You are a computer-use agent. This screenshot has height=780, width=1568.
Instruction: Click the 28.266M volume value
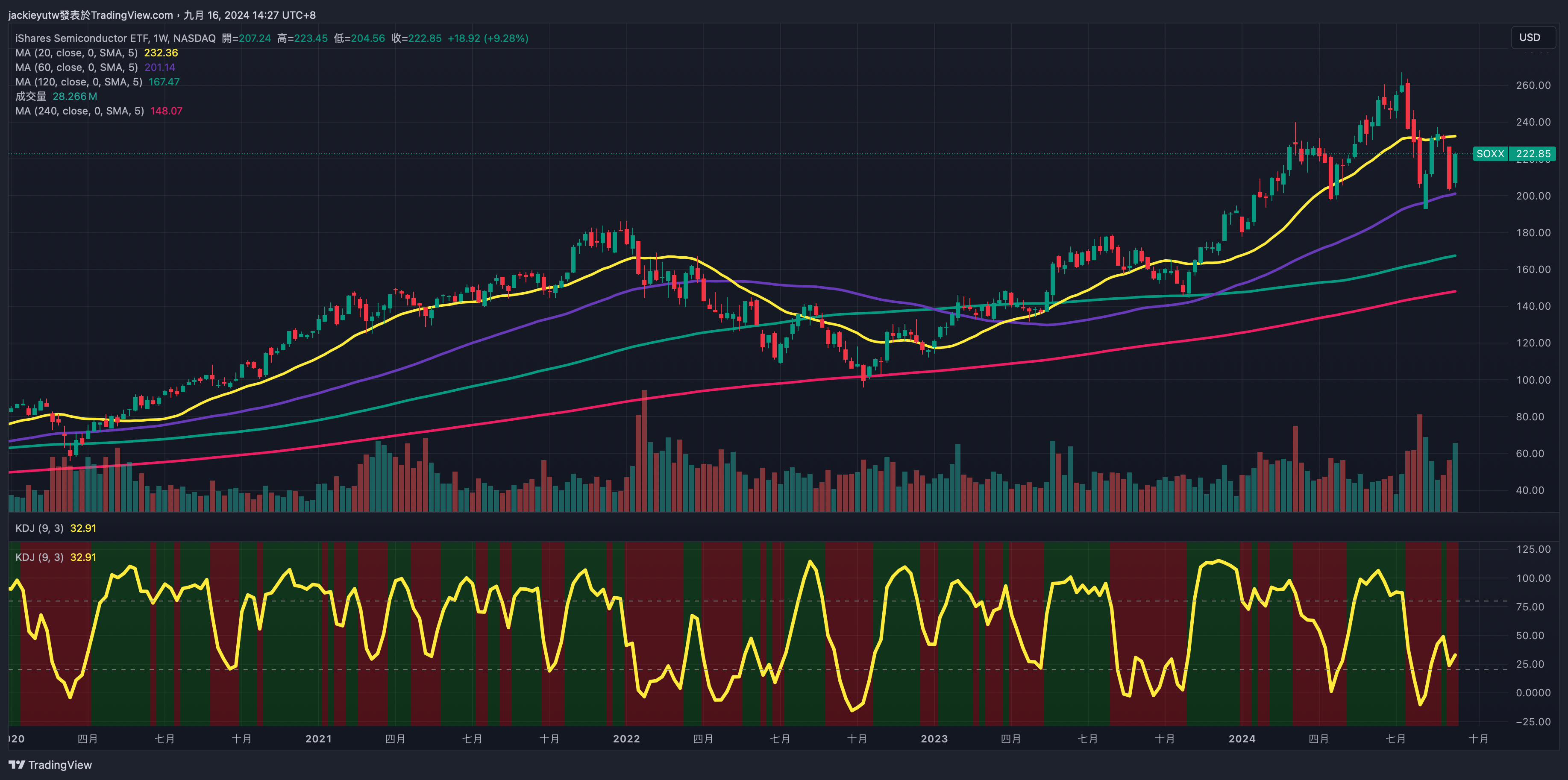tap(74, 96)
